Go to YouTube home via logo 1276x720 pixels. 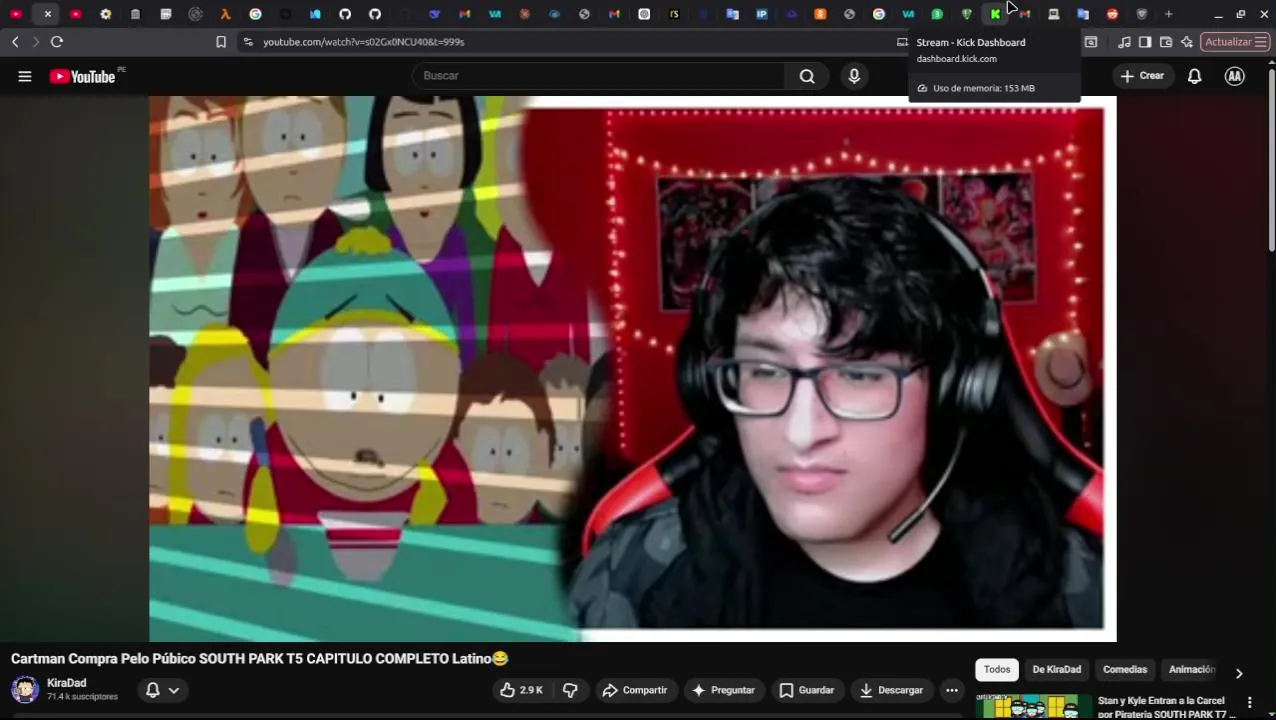point(83,76)
